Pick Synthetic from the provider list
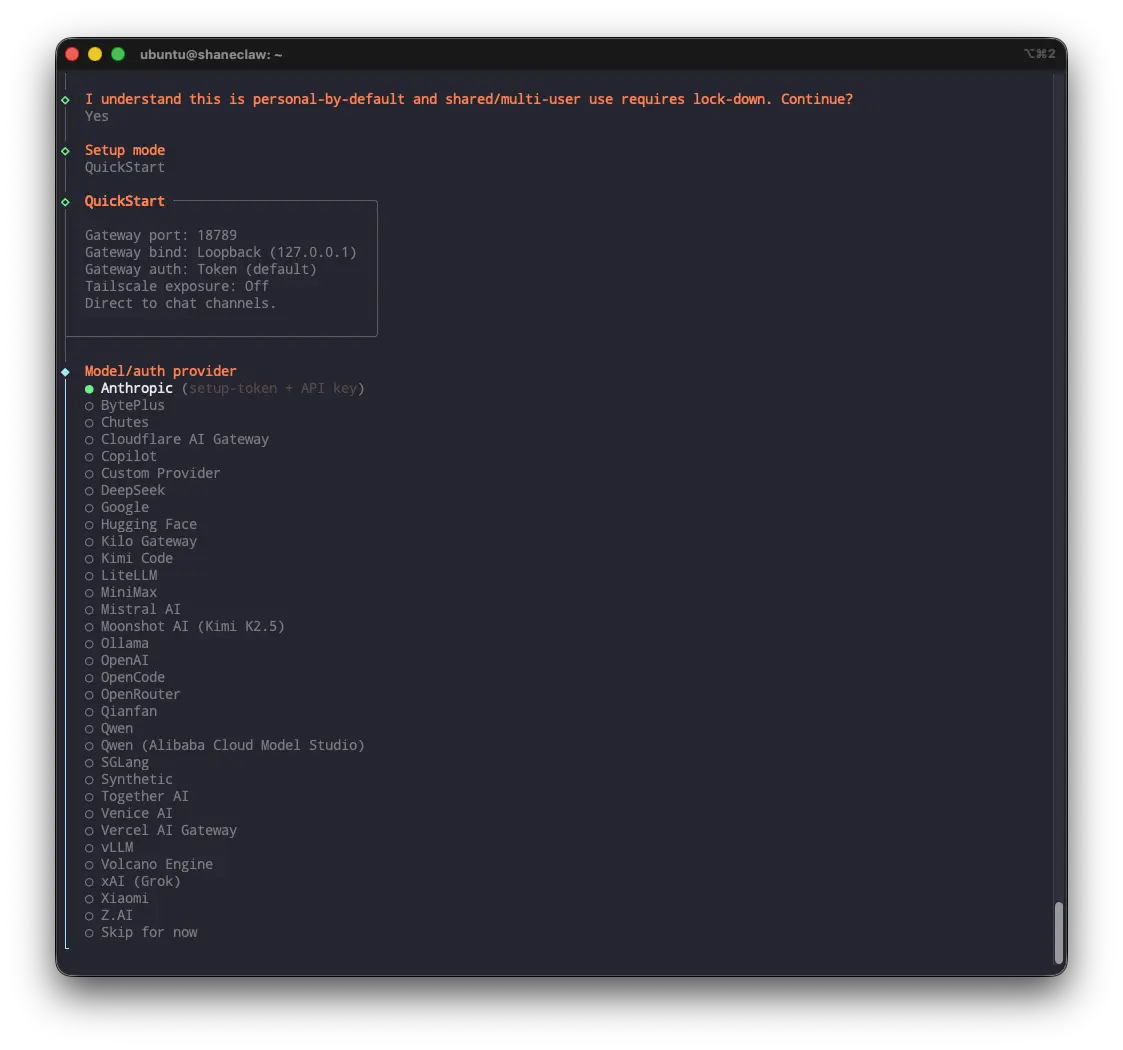Image resolution: width=1123 pixels, height=1050 pixels. pyautogui.click(x=129, y=779)
